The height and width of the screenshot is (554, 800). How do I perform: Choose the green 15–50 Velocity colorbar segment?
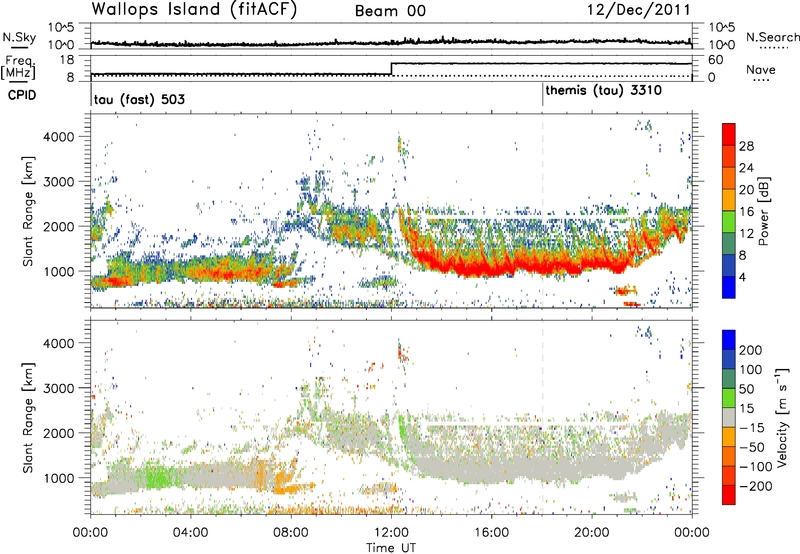click(729, 398)
